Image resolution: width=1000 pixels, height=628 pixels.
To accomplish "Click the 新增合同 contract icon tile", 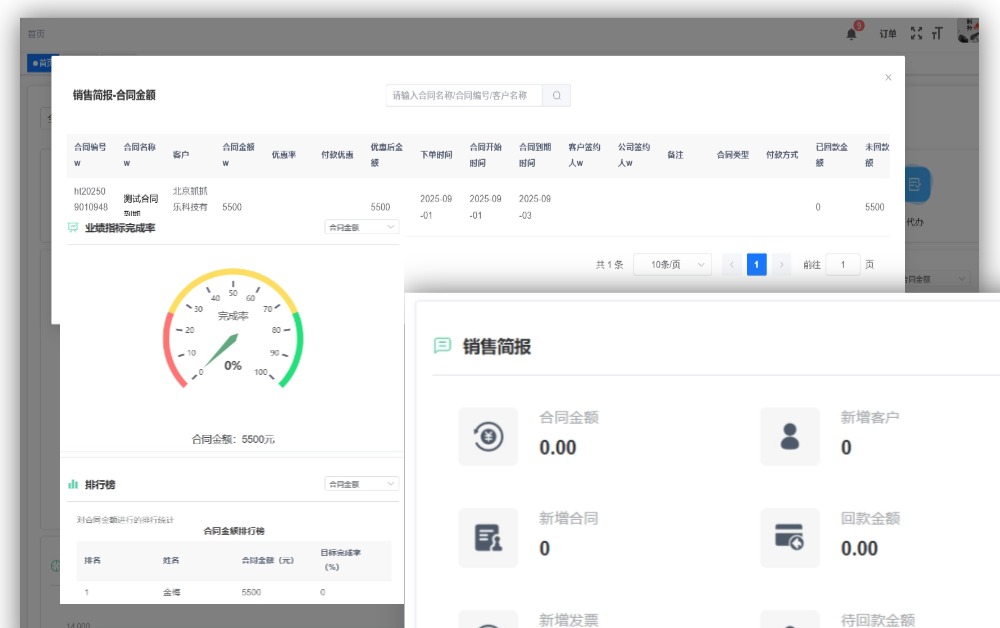I will click(x=488, y=537).
